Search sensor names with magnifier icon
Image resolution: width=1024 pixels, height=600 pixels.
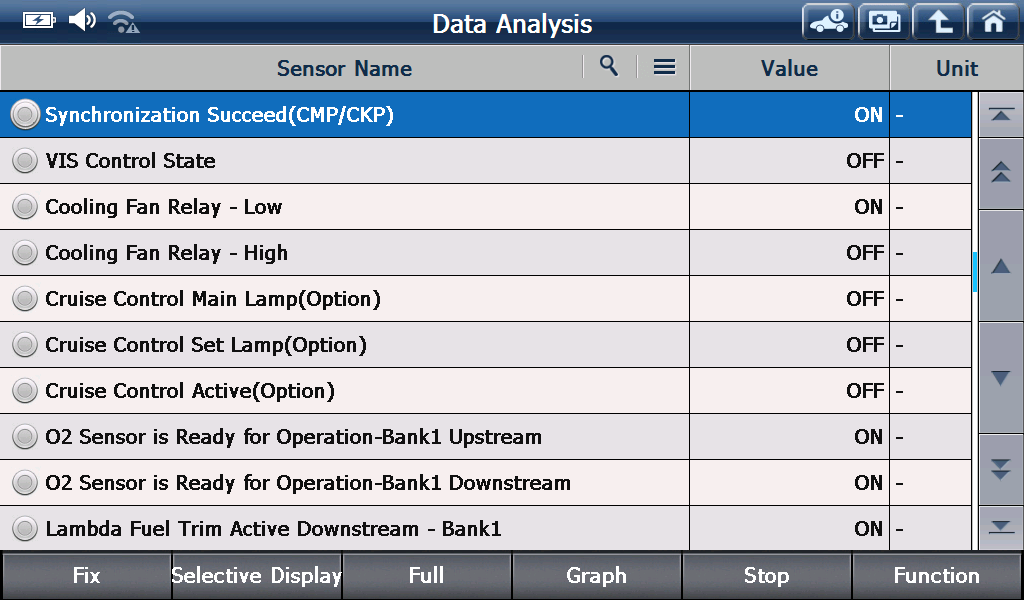point(609,66)
